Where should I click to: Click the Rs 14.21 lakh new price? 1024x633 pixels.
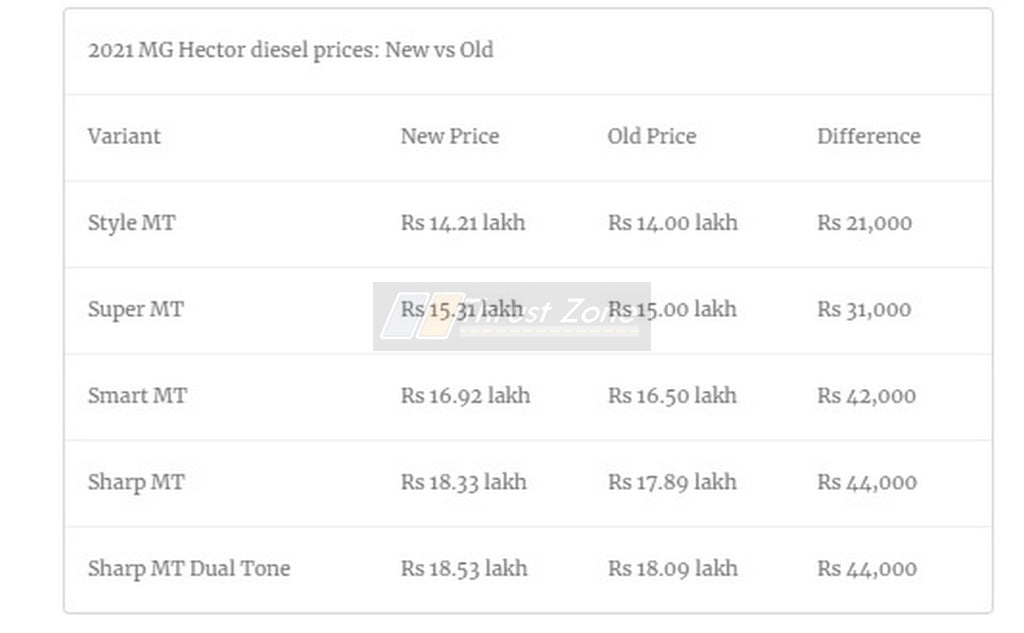click(x=463, y=223)
